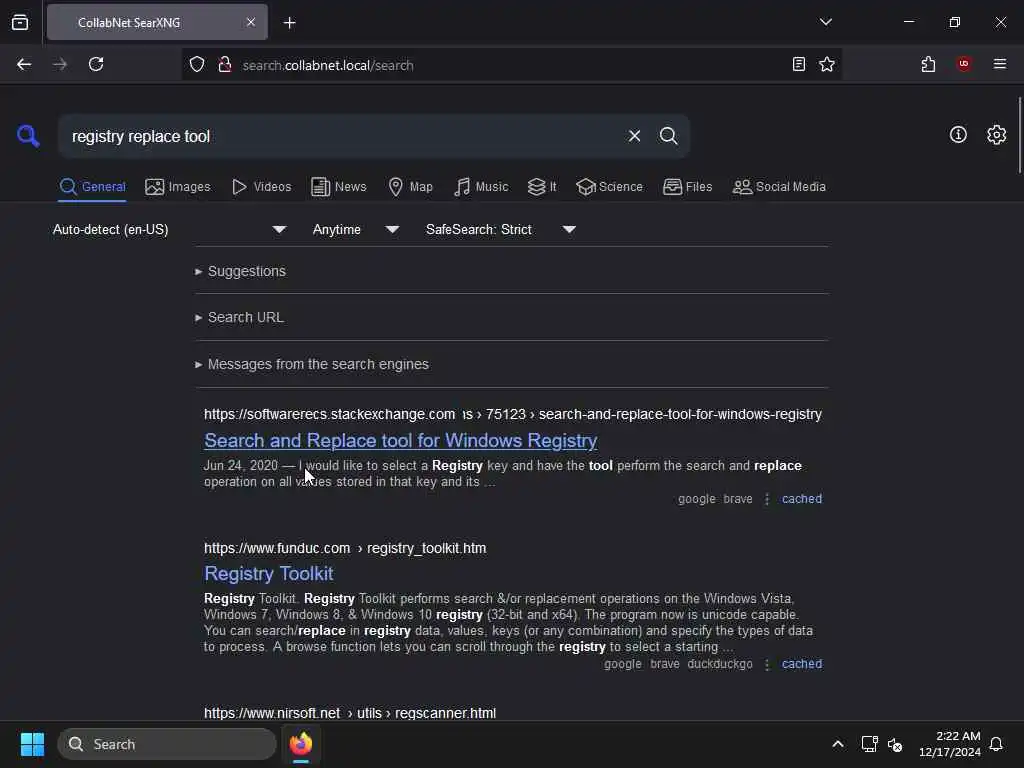Screen dimensions: 1024x768
Task: Click the funduc.com registry_toolkit.htm URL
Action: (x=345, y=549)
